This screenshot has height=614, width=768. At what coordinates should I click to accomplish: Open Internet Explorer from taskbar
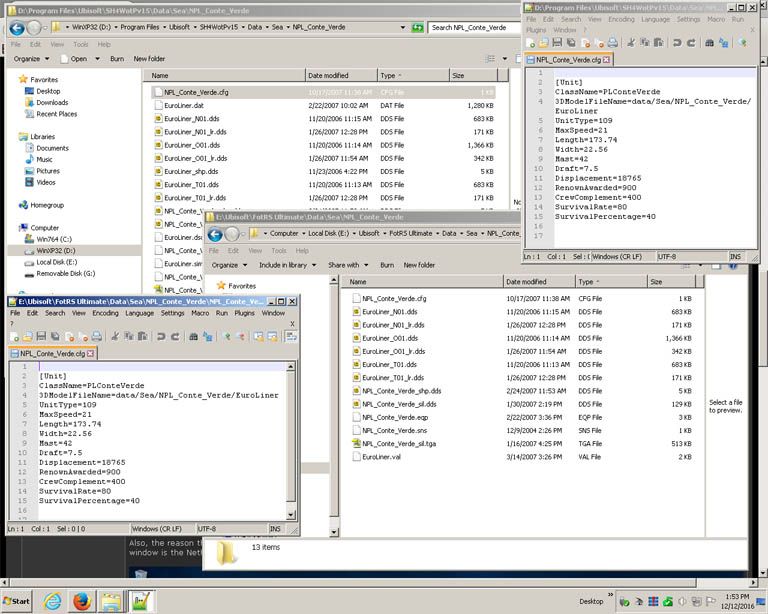[x=52, y=601]
